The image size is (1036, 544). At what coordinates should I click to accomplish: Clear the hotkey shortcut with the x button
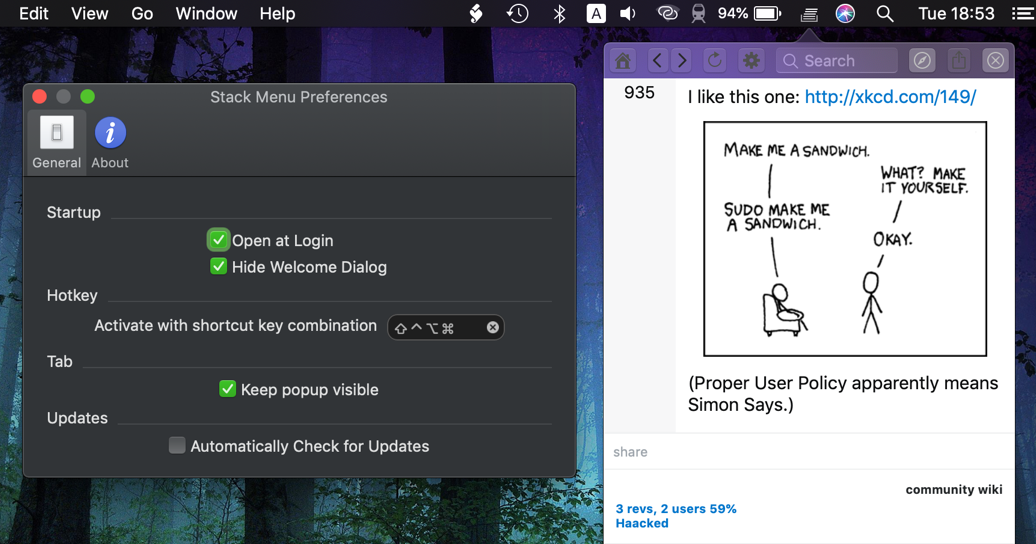493,327
